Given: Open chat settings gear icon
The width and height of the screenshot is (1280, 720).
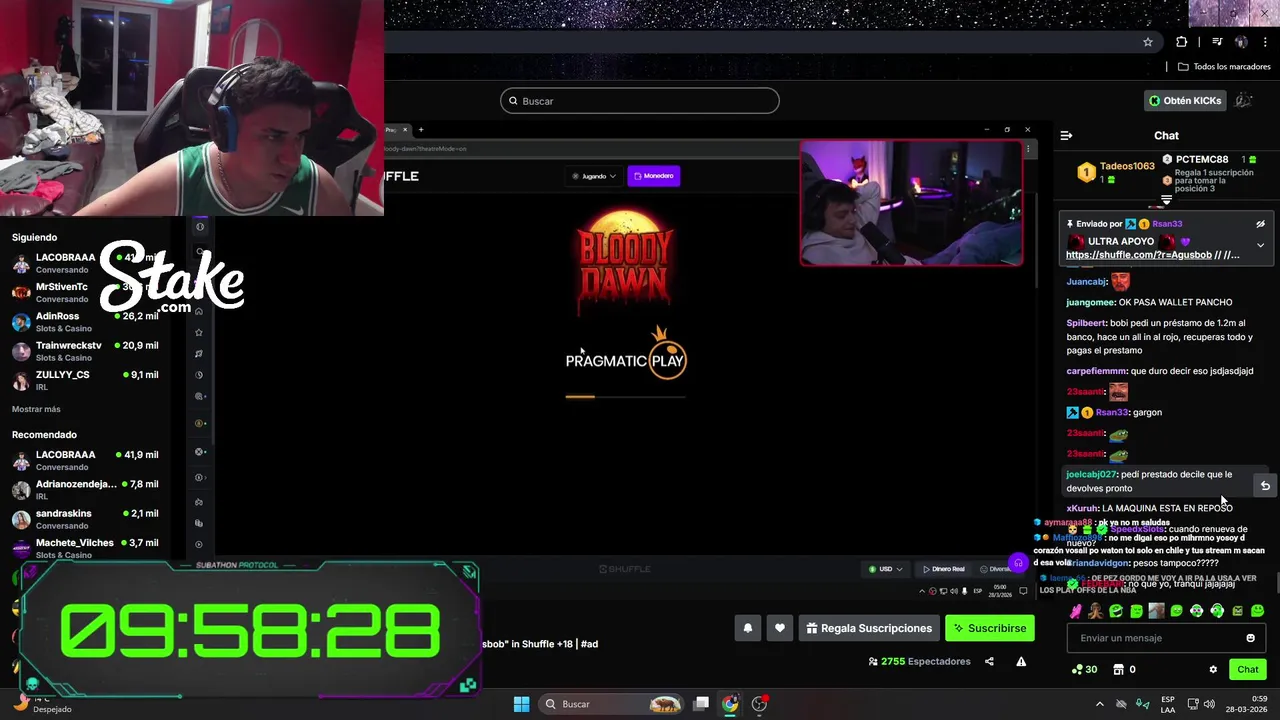Looking at the screenshot, I should tap(1213, 670).
